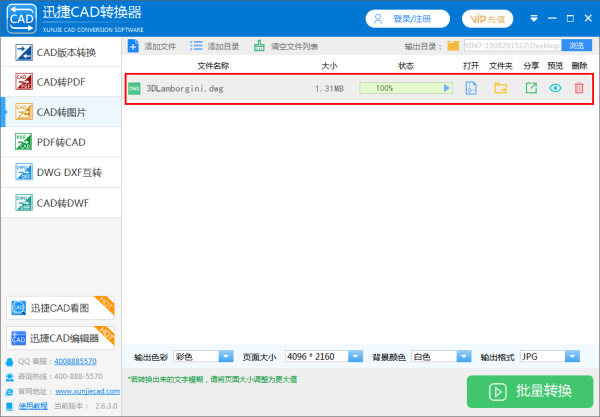Expand the 页面大小 dropdown arrow
The width and height of the screenshot is (600, 417).
[x=355, y=357]
